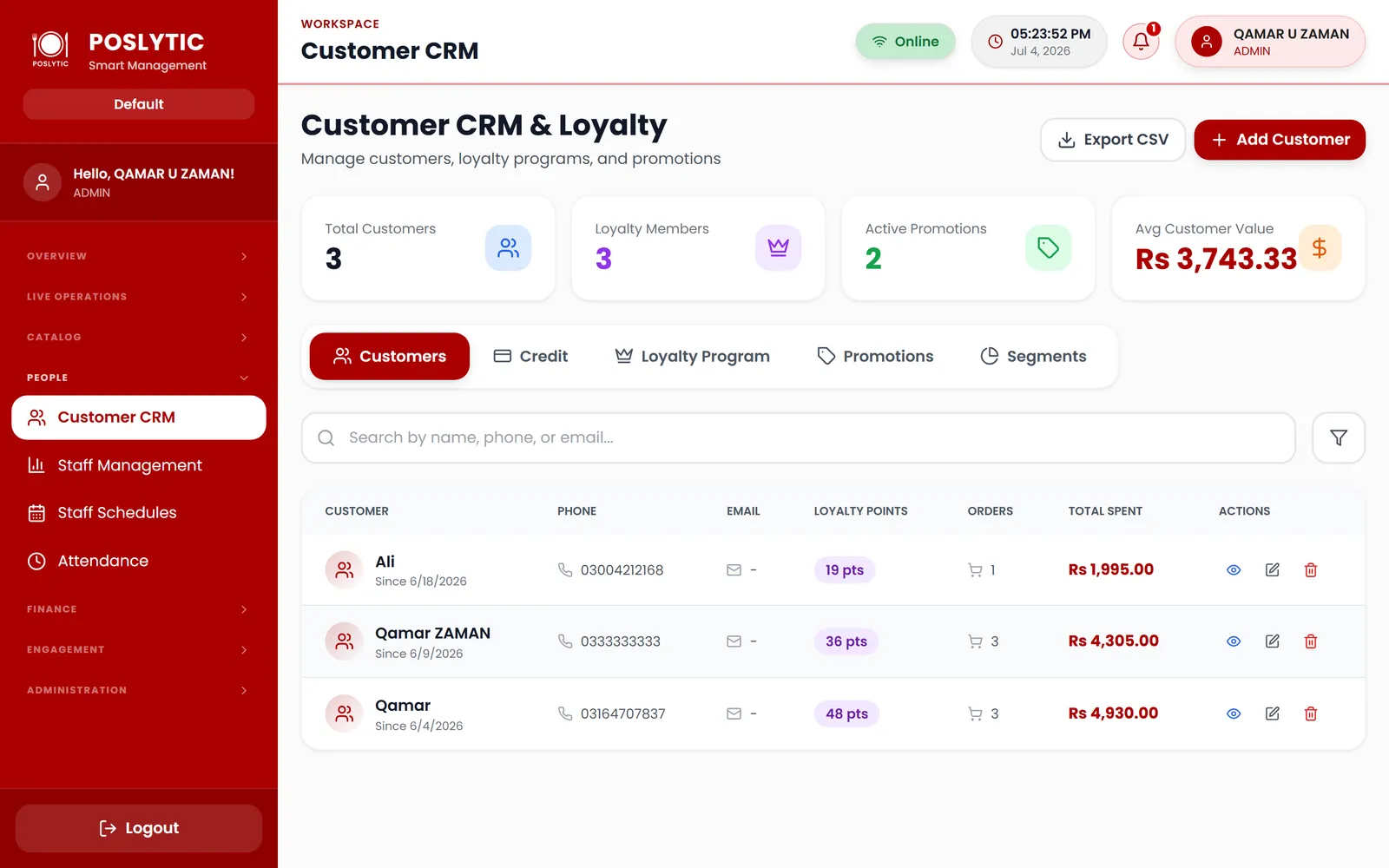The width and height of the screenshot is (1389, 868).
Task: Log out using the Logout button
Action: (139, 828)
